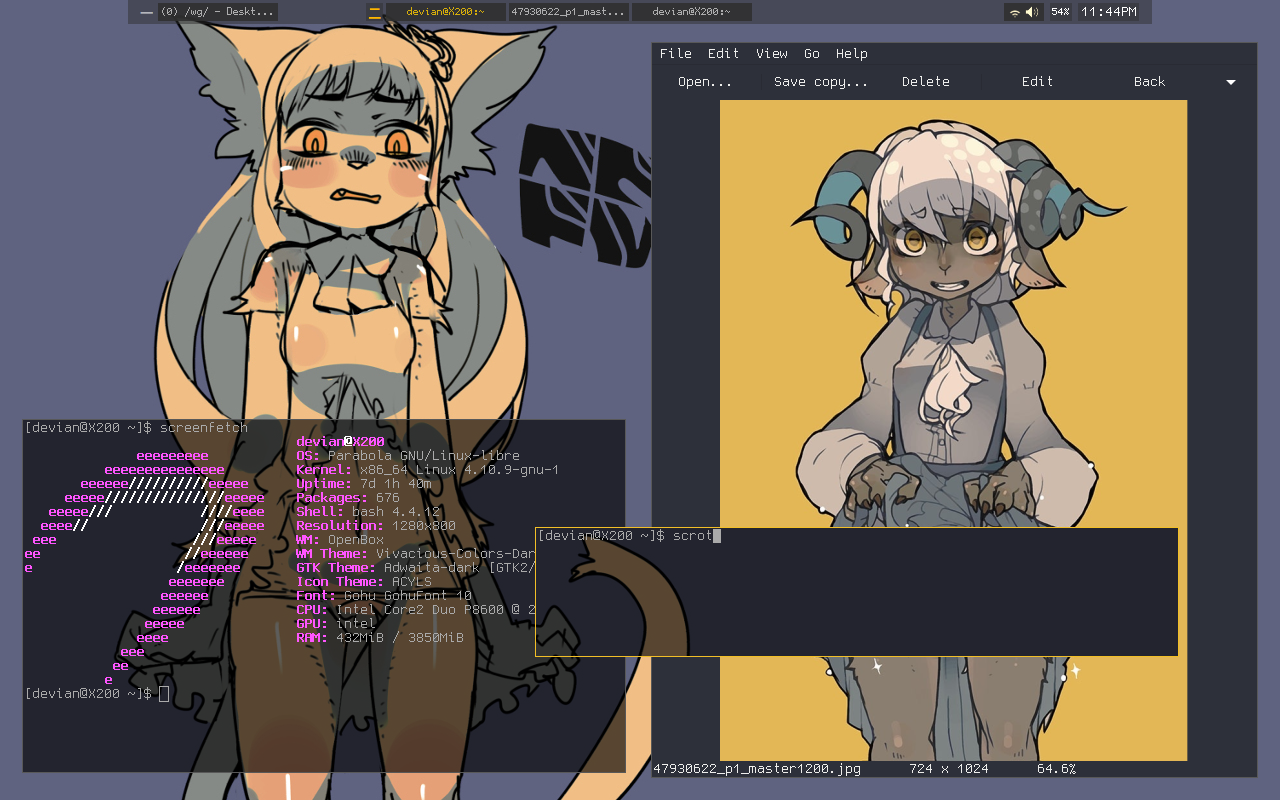Open the Help menu in image viewer
The width and height of the screenshot is (1280, 800).
851,54
